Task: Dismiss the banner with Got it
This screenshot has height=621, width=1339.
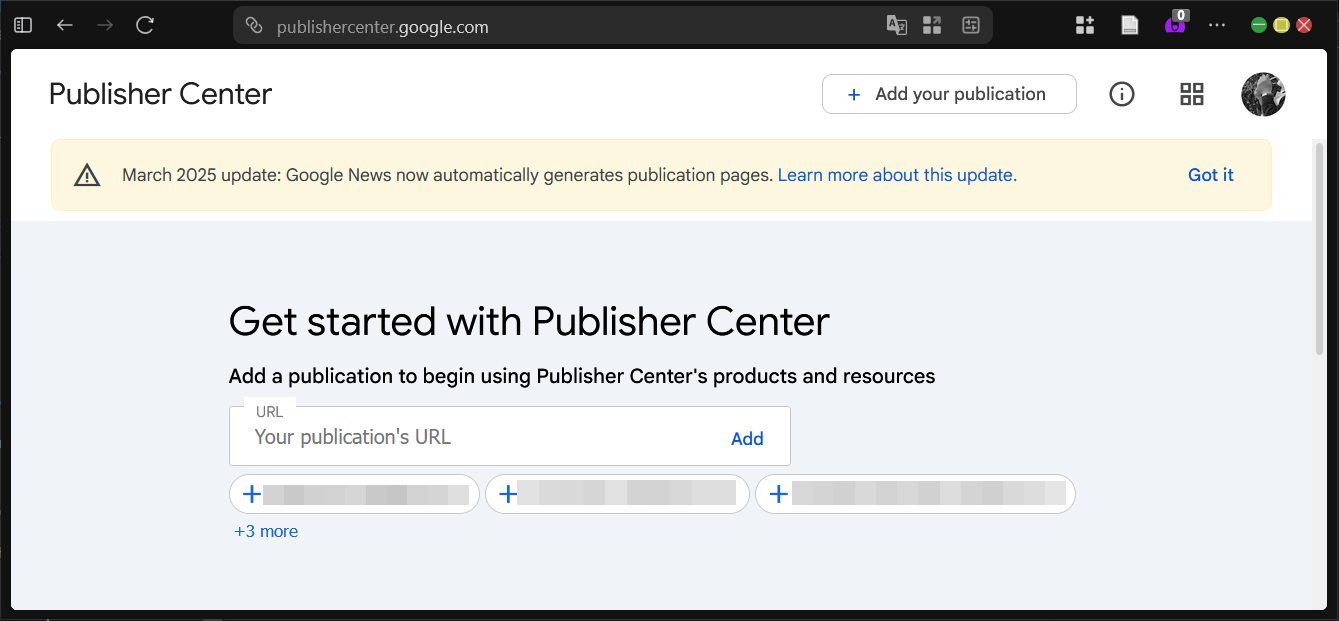Action: 1210,174
